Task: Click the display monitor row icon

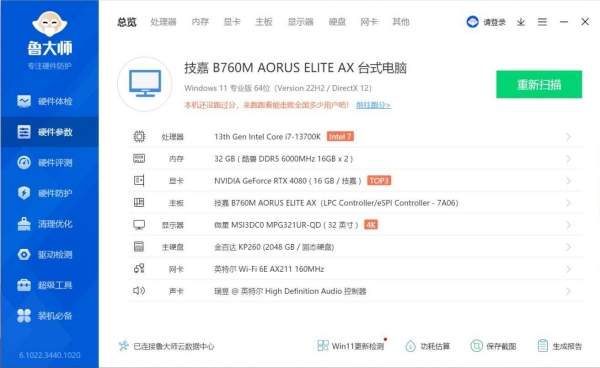Action: pos(139,225)
